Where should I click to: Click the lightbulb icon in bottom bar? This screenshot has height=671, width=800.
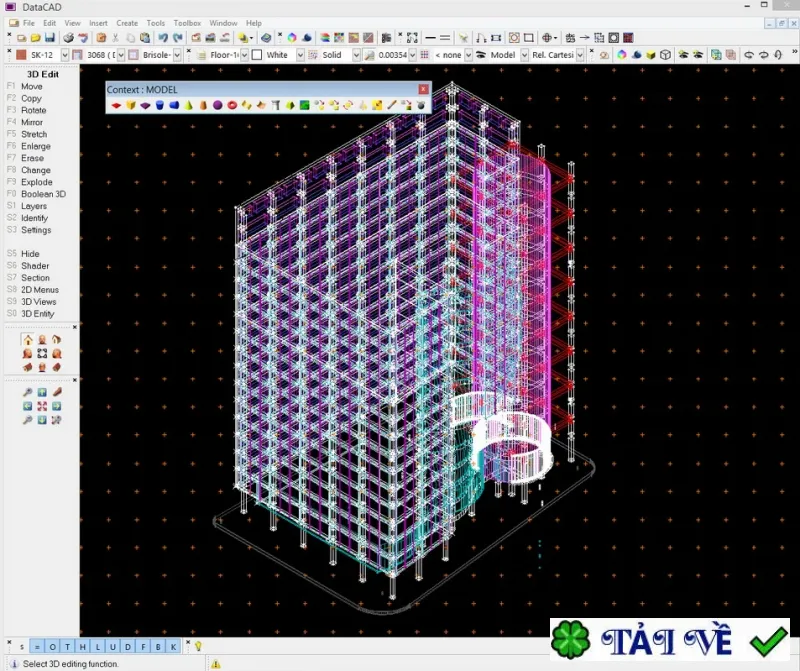[198, 646]
